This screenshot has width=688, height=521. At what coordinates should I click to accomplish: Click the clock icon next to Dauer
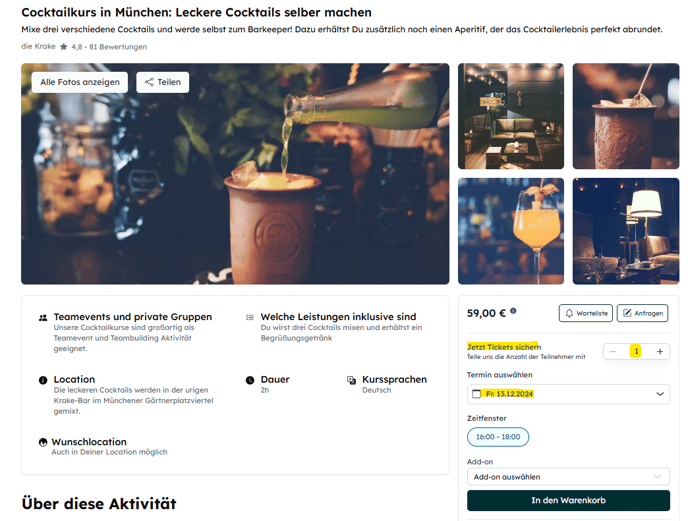click(250, 380)
